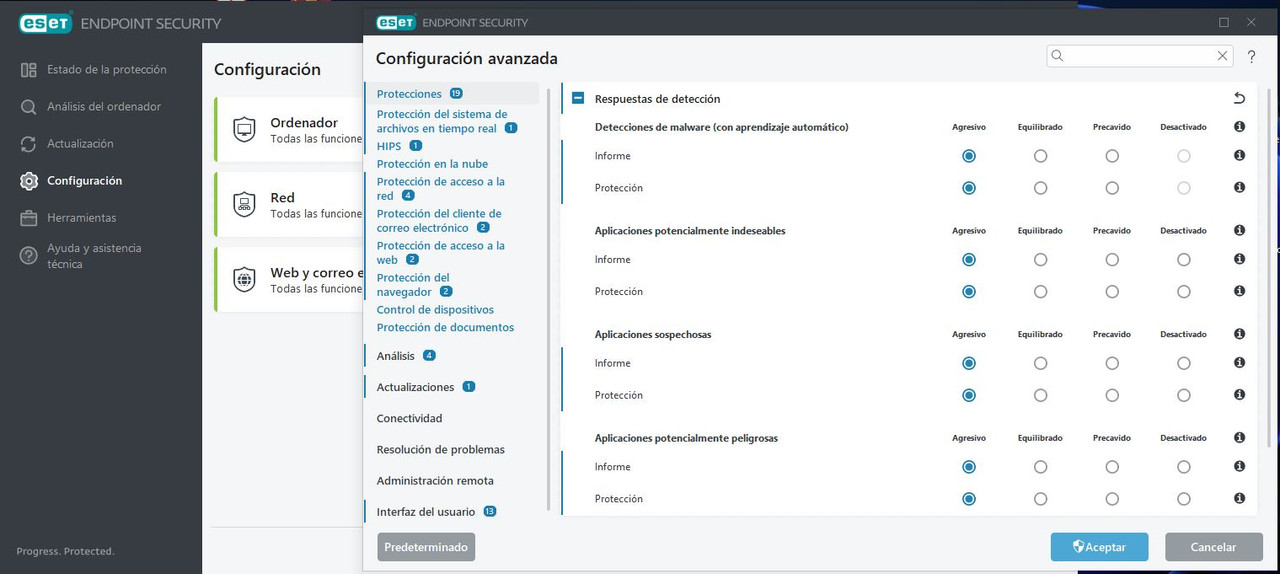Open Administración remota section
Viewport: 1280px width, 574px height.
pyautogui.click(x=435, y=481)
